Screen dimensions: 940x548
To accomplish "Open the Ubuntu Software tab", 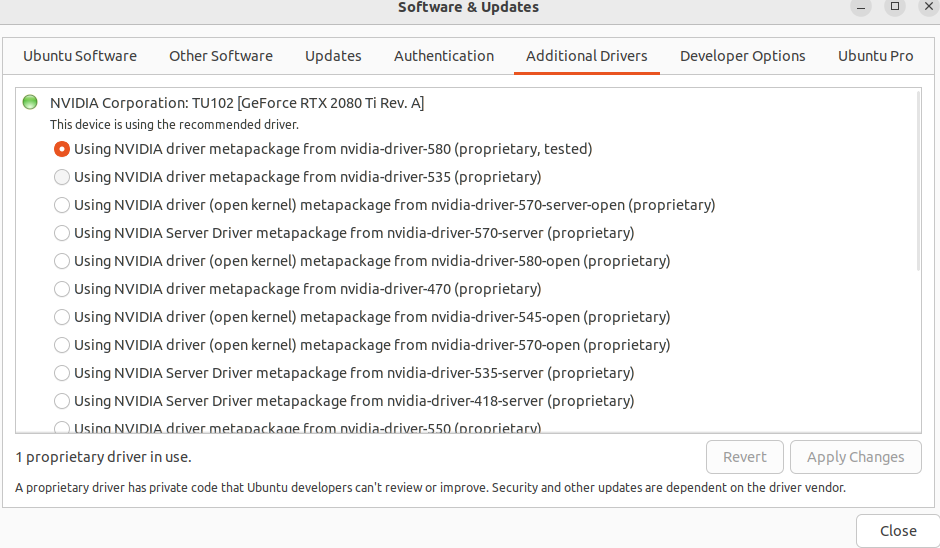I will [80, 56].
